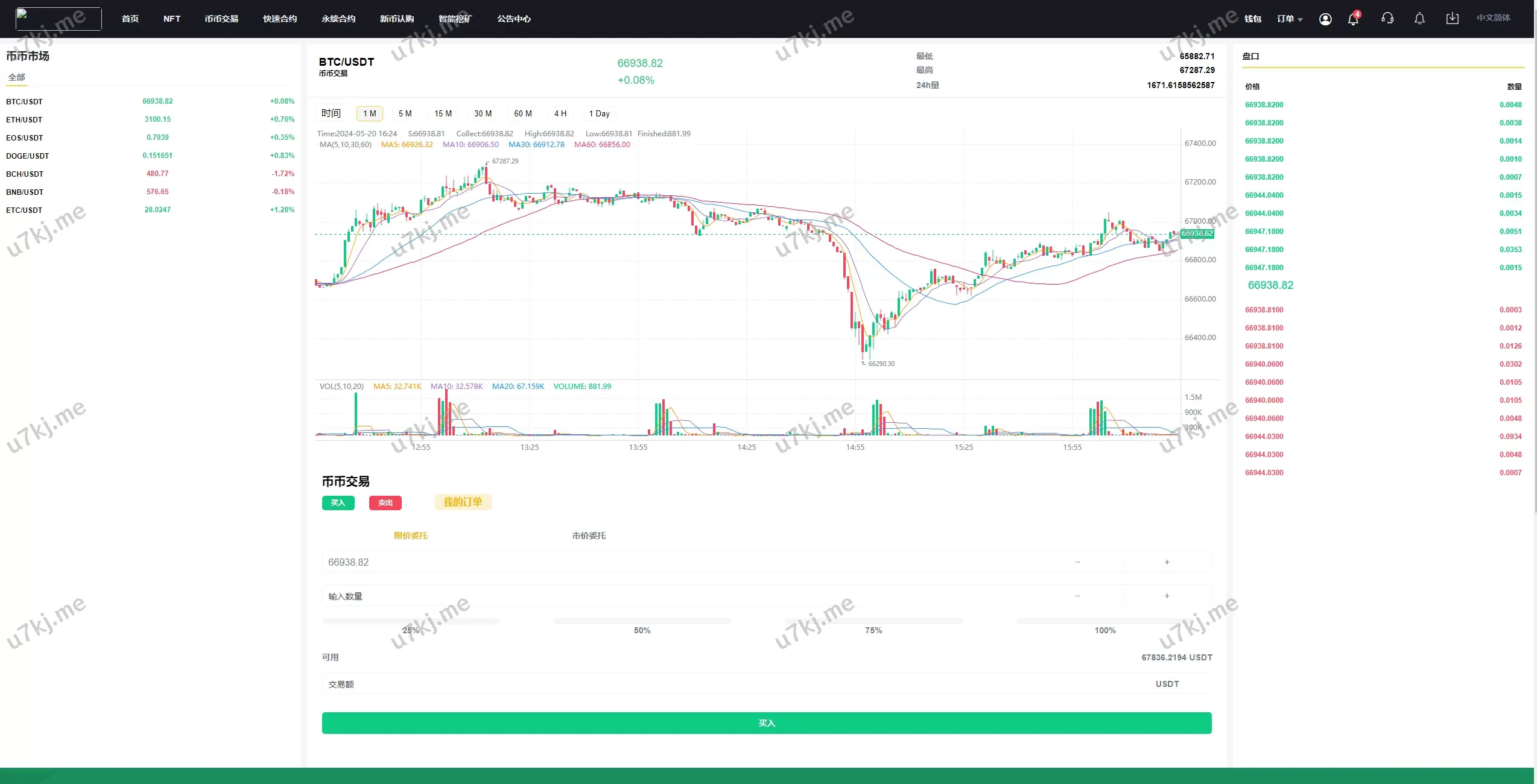Select the 1 Day chart interval

(599, 113)
